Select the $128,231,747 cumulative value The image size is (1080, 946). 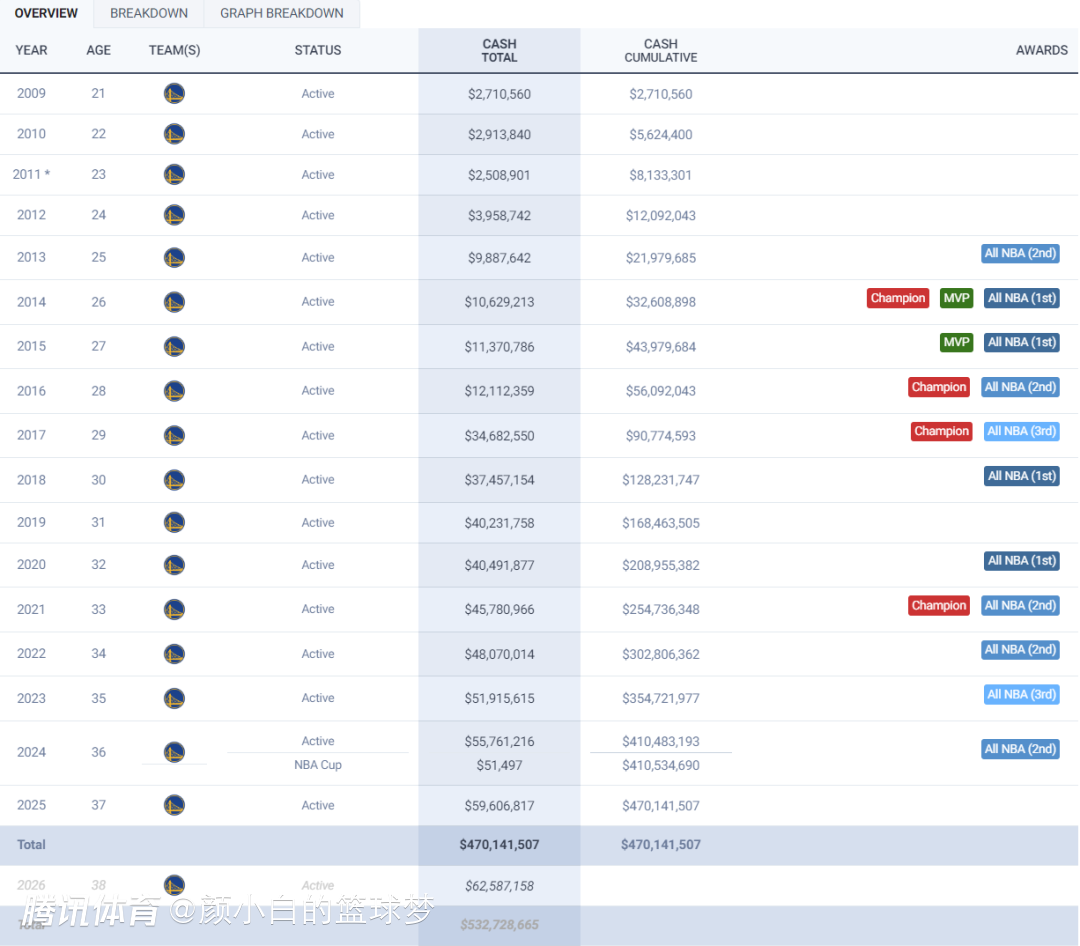click(661, 480)
